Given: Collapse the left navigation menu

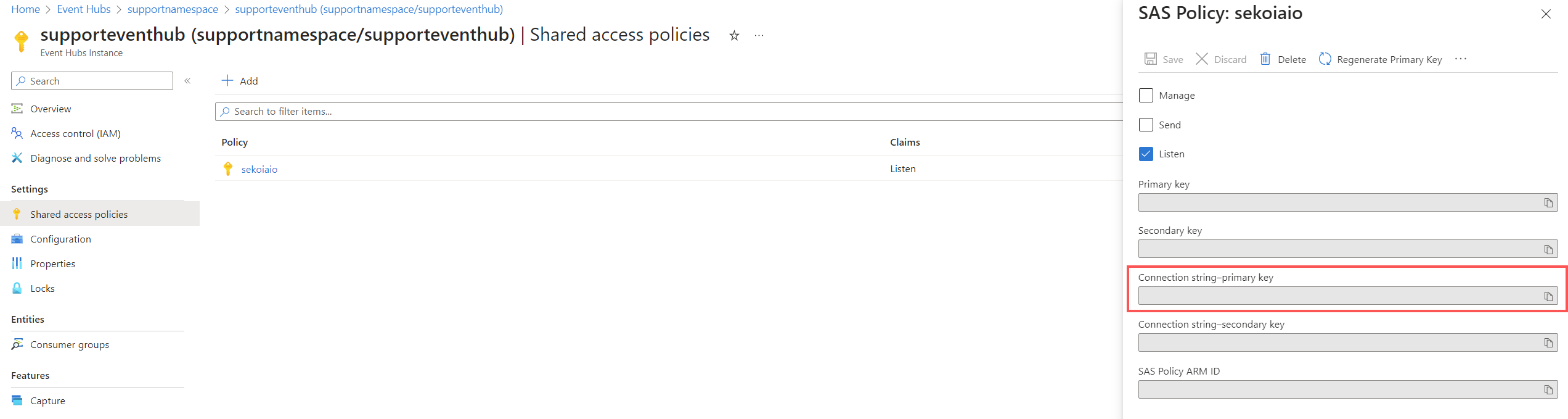Looking at the screenshot, I should click(x=187, y=81).
